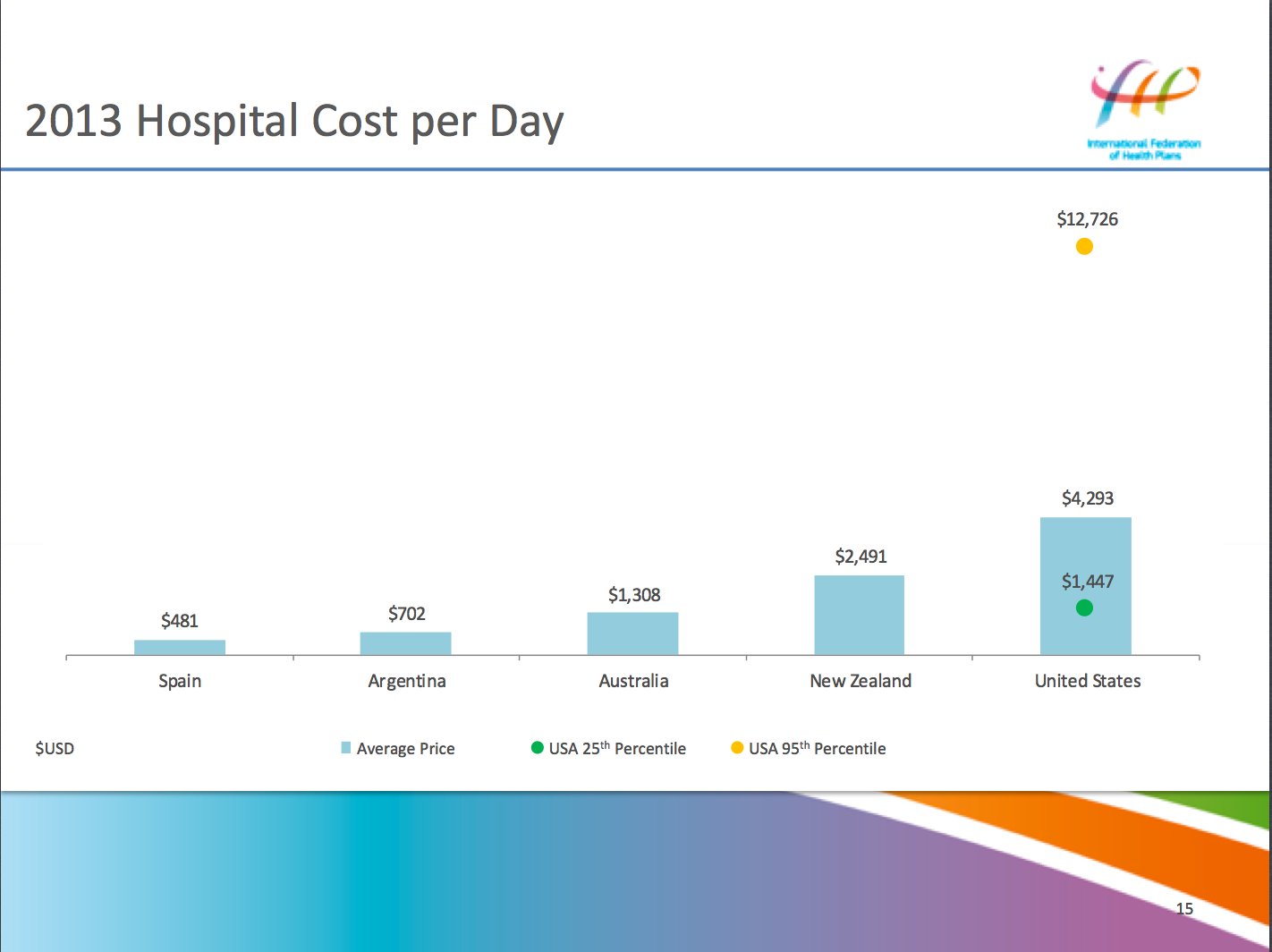This screenshot has height=952, width=1272.
Task: Select the United States average price bar
Action: 1086,587
